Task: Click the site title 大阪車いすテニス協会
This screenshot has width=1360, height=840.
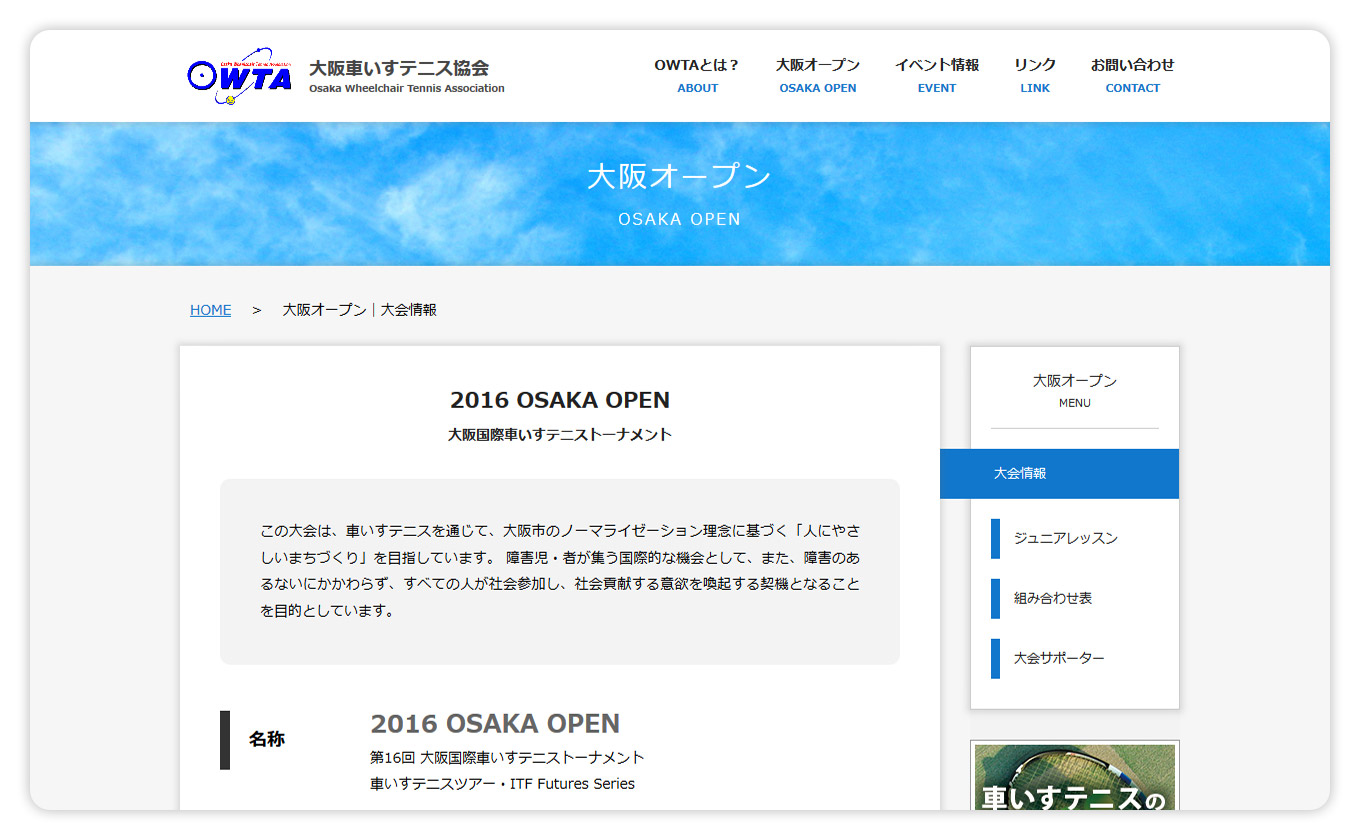Action: click(399, 68)
